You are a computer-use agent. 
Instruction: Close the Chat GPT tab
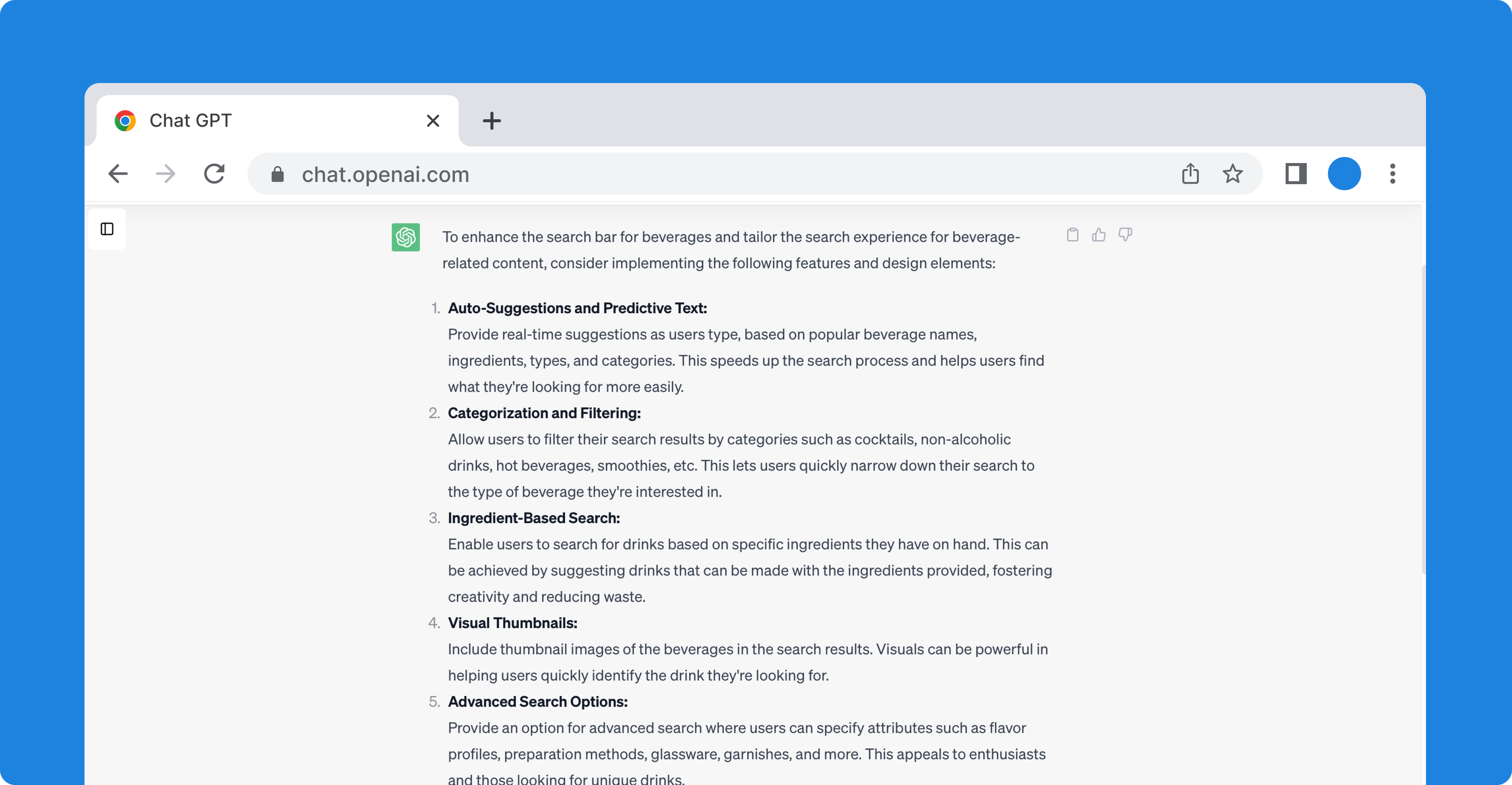(x=433, y=121)
